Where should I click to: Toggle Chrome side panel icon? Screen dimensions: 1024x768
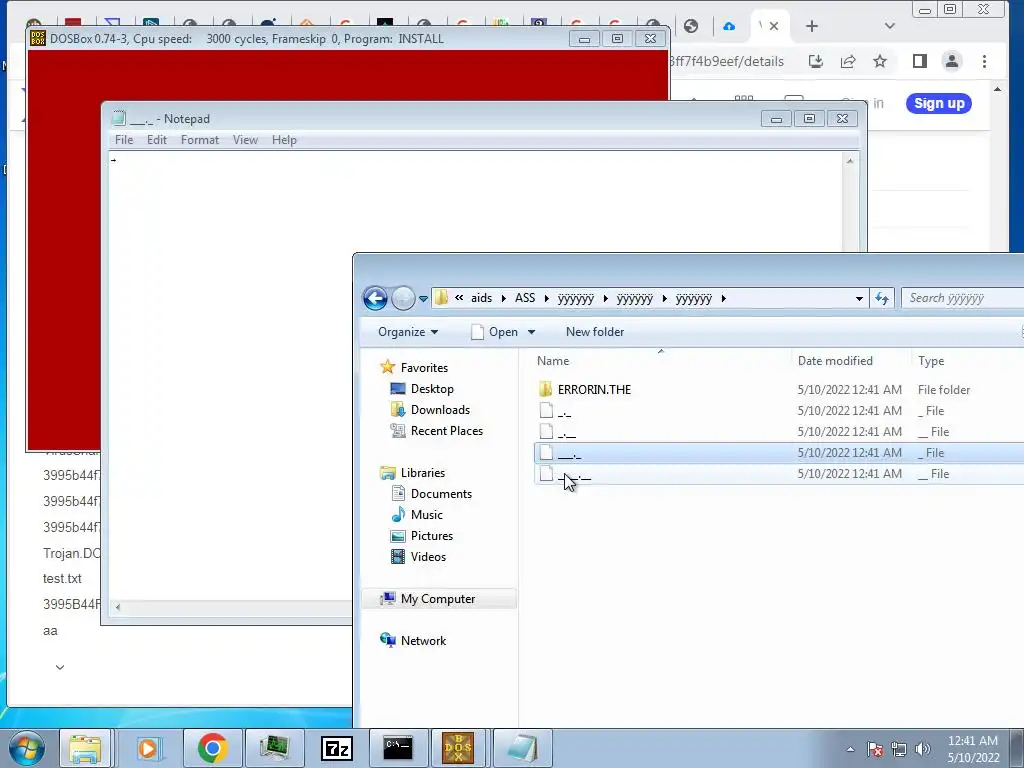pos(920,61)
